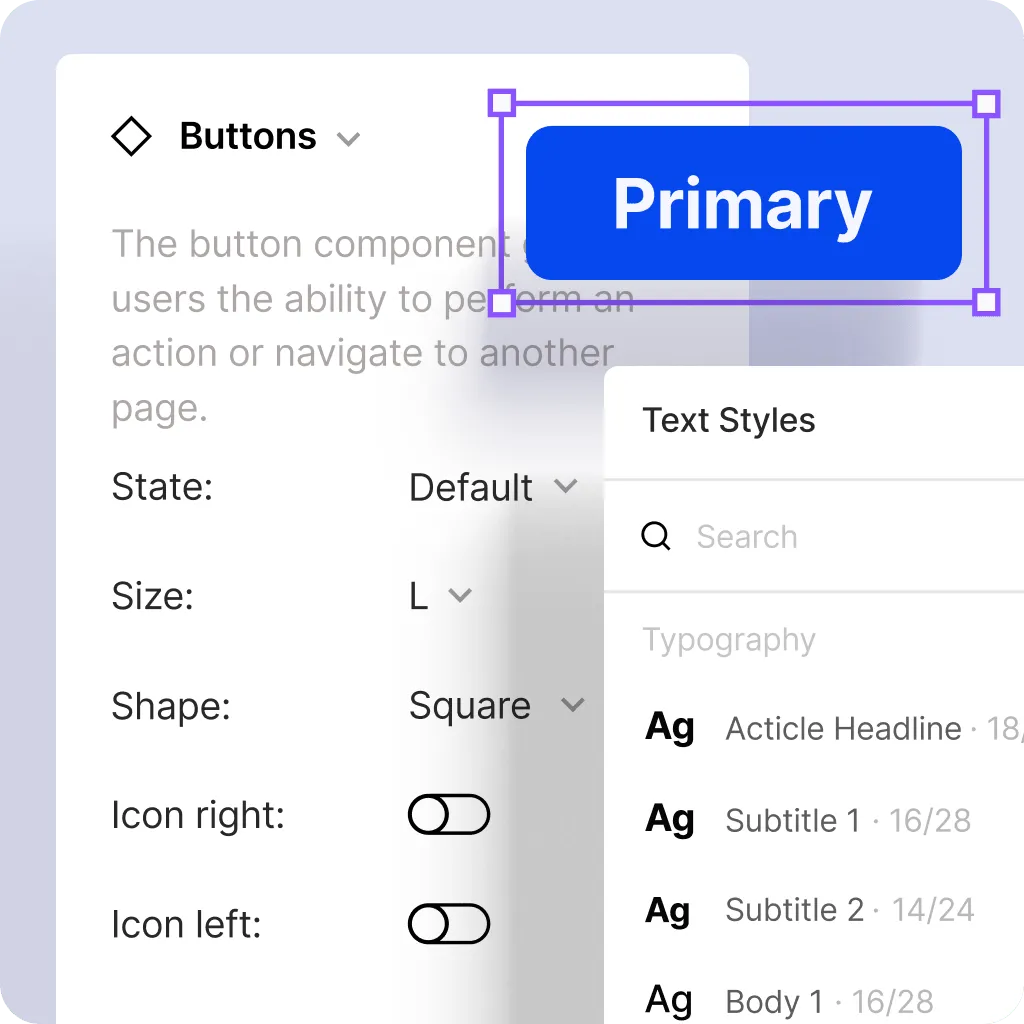Screen dimensions: 1024x1024
Task: Click the top-right selection handle of Primary
Action: tap(986, 102)
